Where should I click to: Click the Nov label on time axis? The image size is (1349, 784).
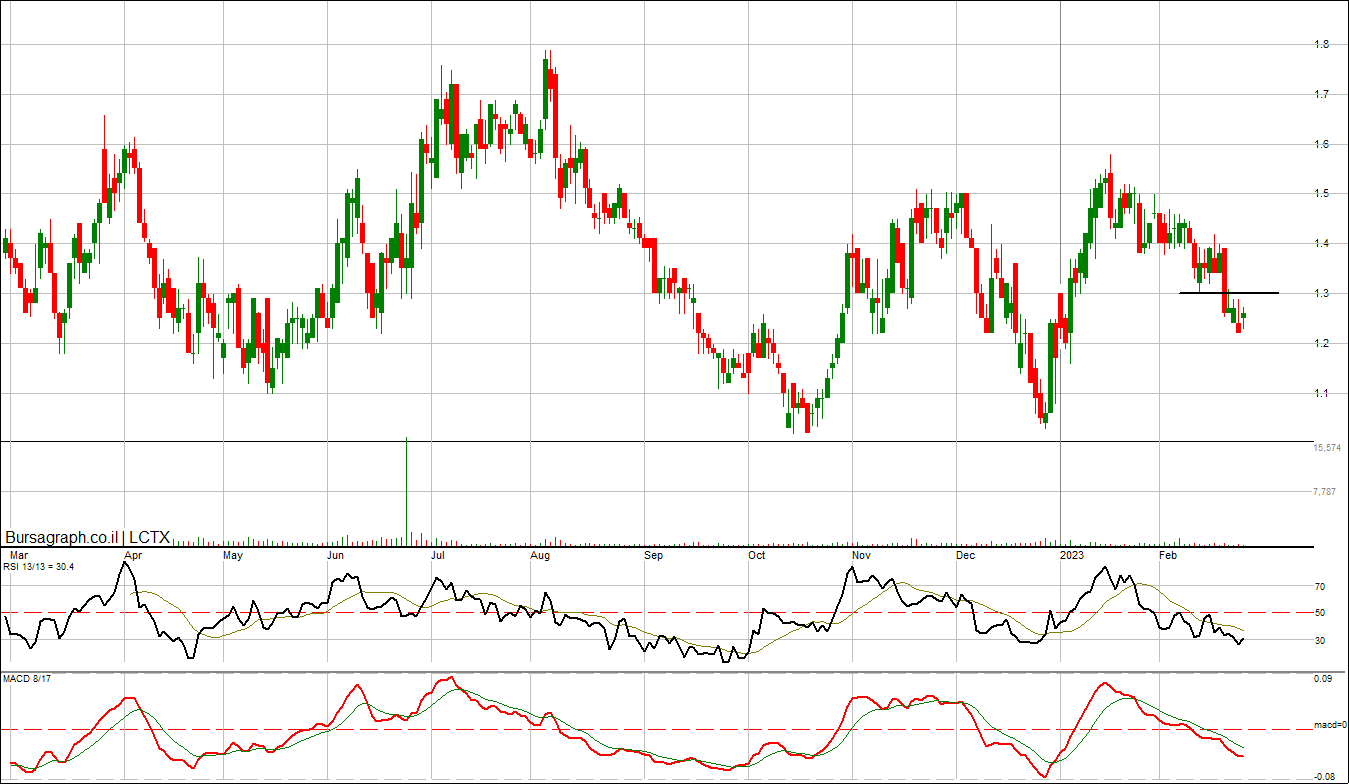point(861,554)
